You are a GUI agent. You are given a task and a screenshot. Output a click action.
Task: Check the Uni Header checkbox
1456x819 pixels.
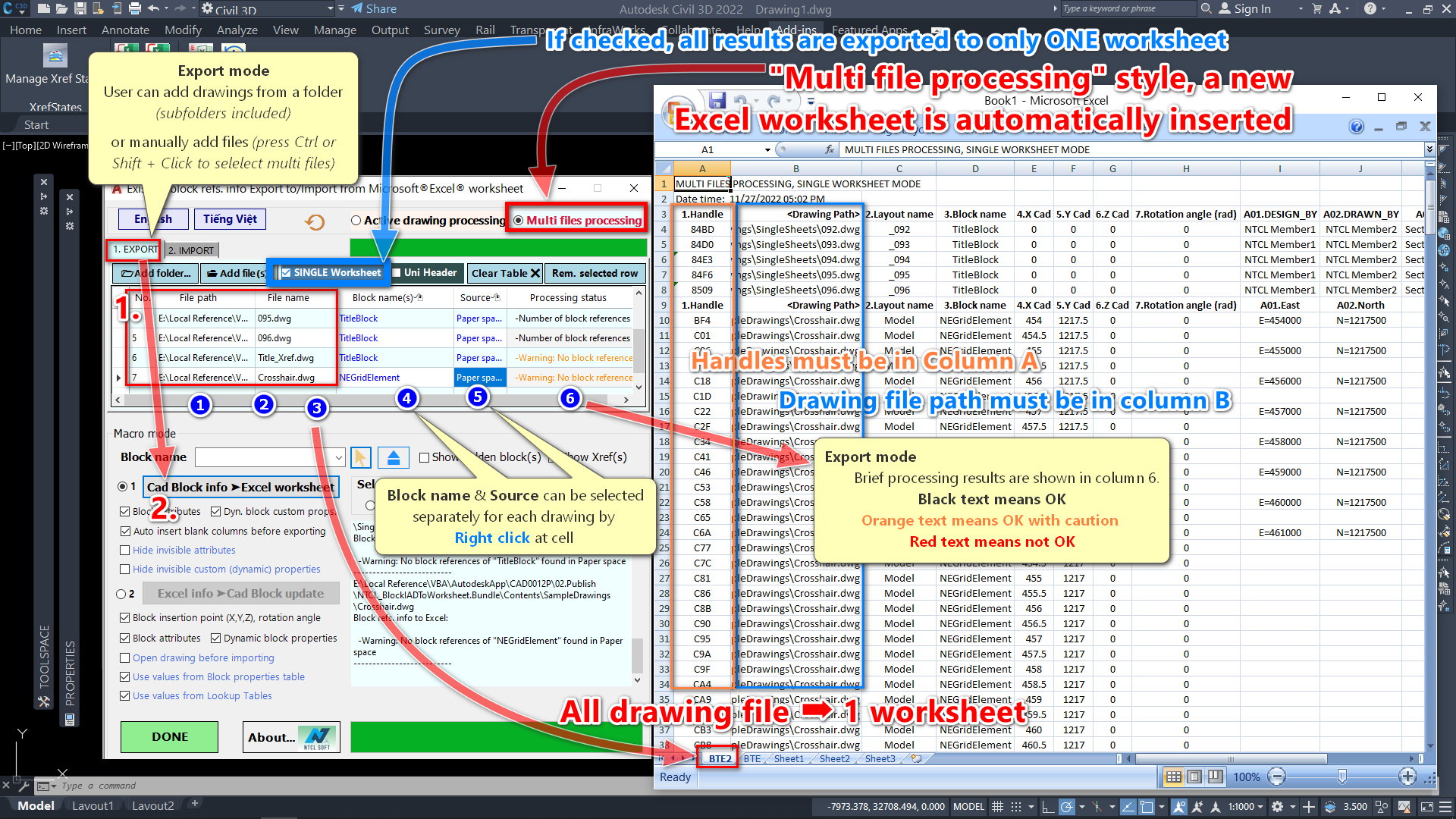tap(397, 273)
